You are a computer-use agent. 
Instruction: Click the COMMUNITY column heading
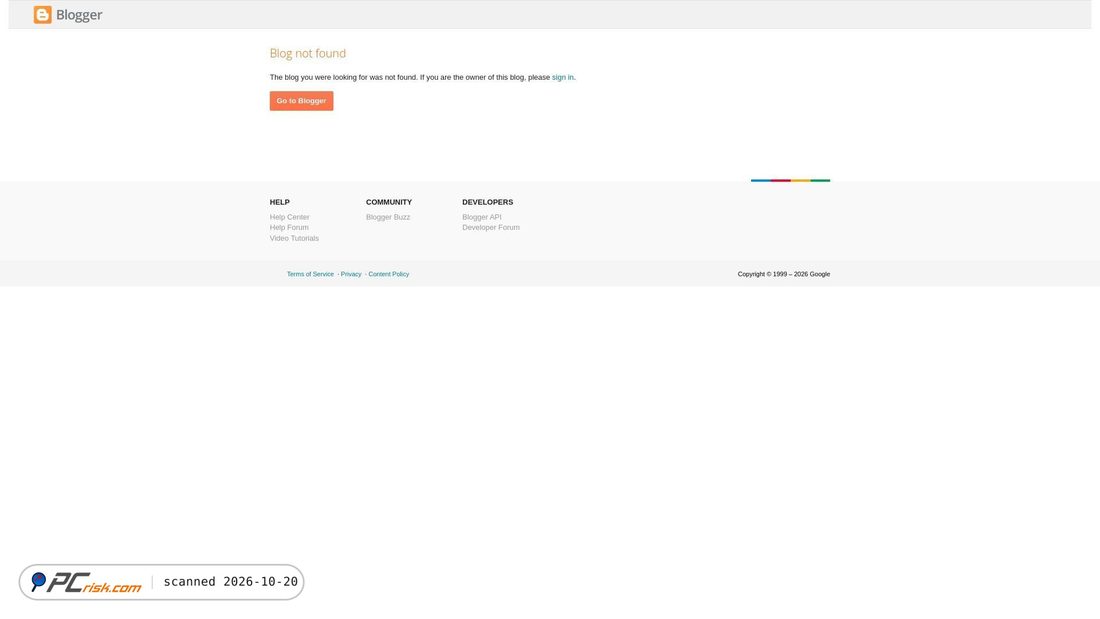click(x=389, y=202)
